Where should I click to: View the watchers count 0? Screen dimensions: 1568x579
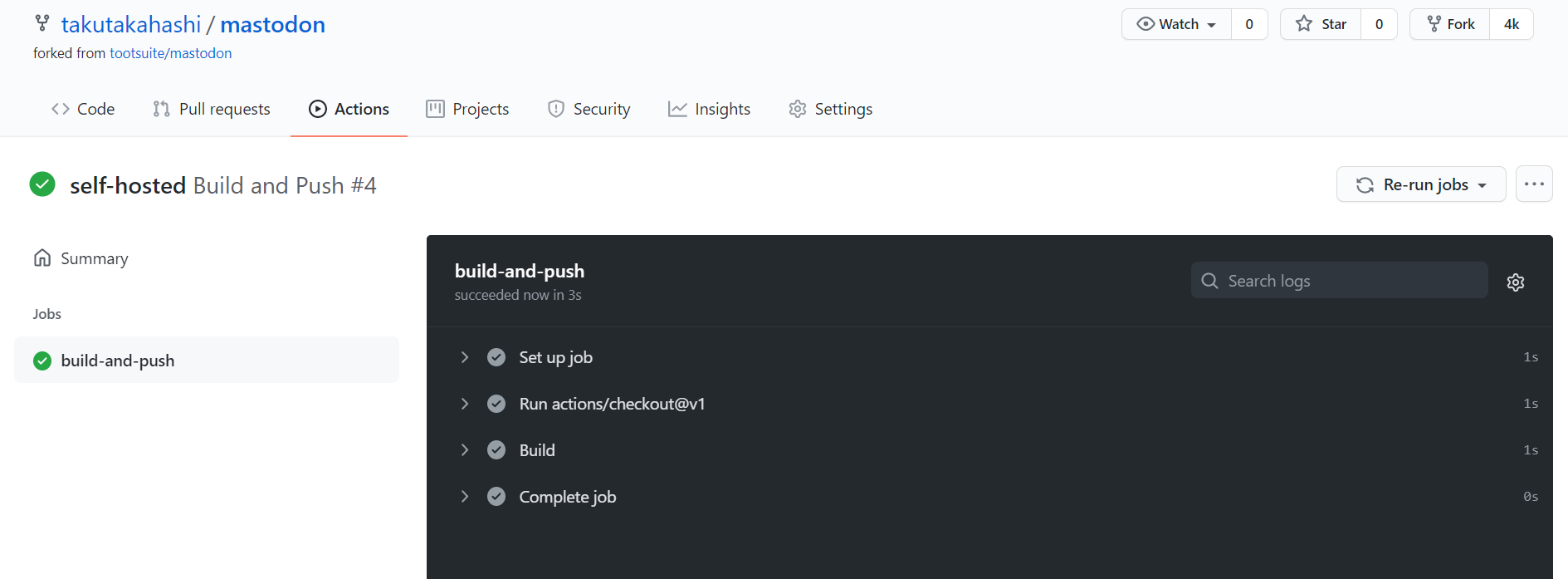[1249, 24]
